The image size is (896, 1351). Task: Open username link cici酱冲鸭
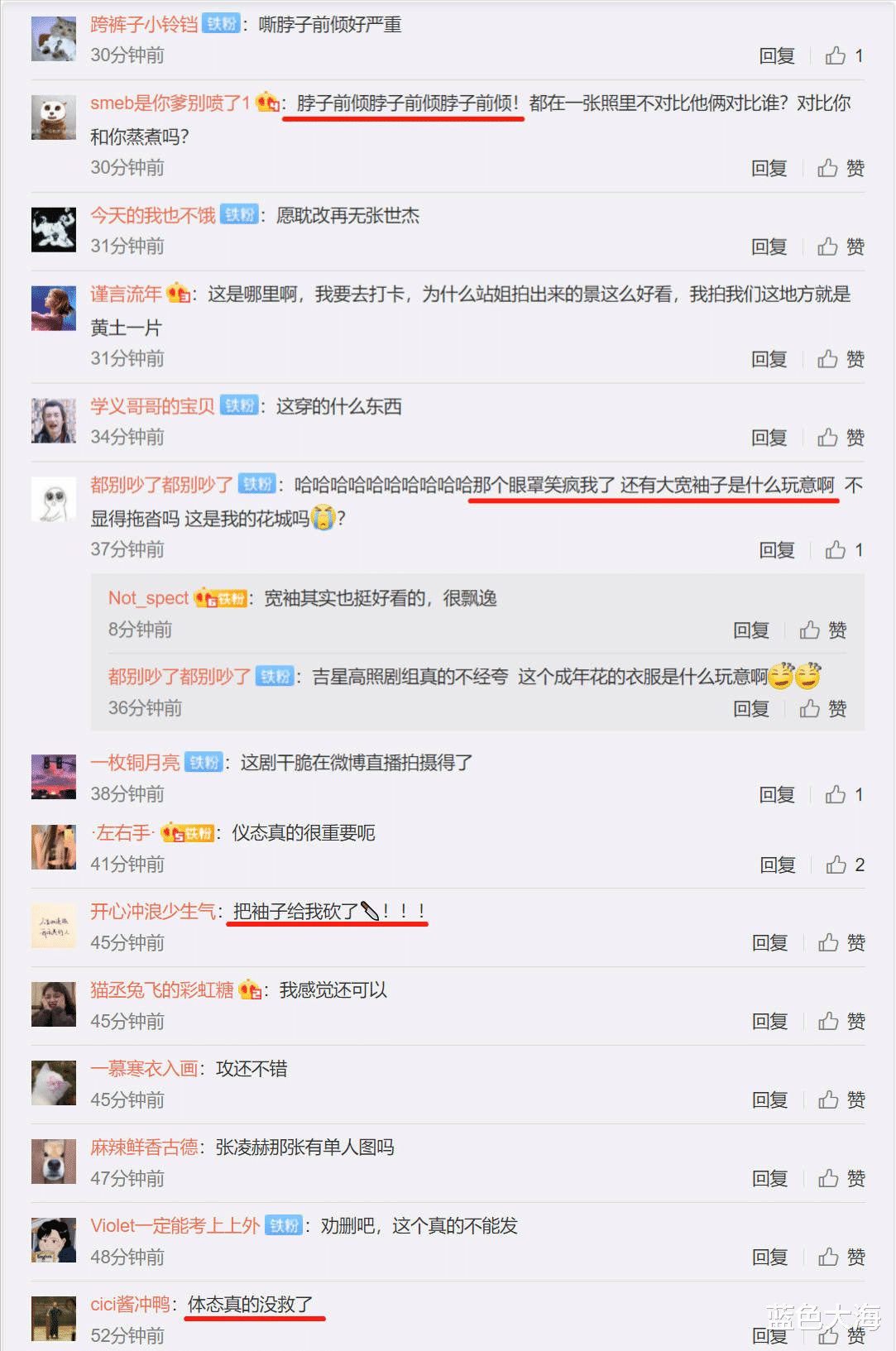coord(131,1305)
